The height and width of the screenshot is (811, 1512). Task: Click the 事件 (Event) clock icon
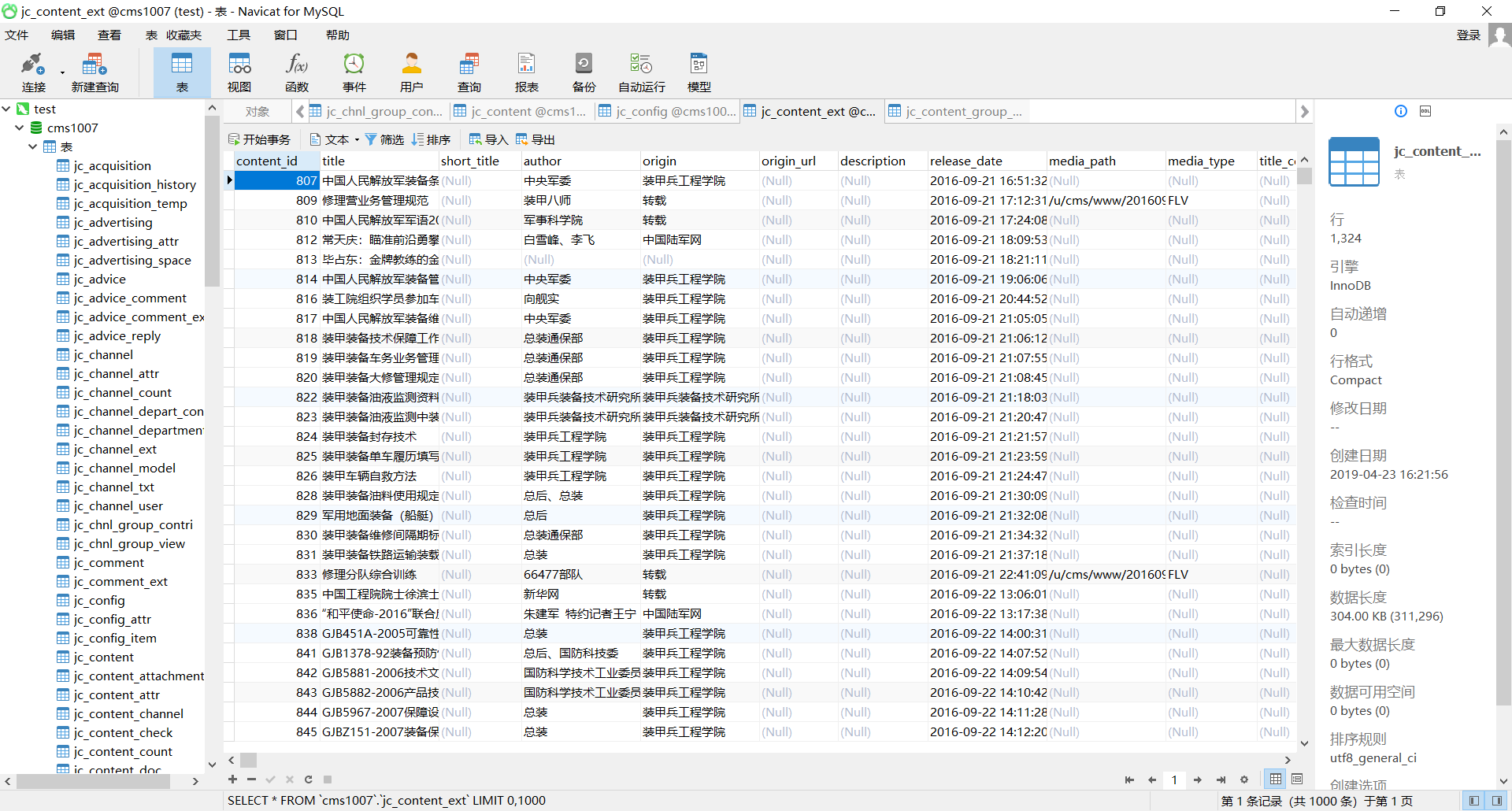point(354,73)
